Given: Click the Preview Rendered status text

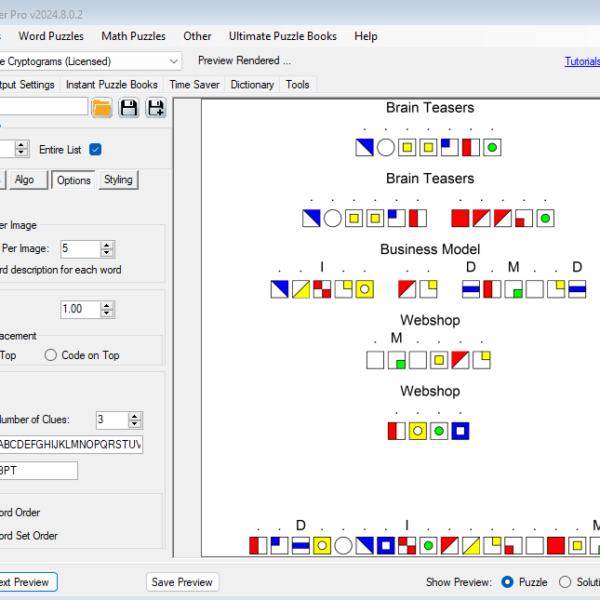Looking at the screenshot, I should coord(244,60).
